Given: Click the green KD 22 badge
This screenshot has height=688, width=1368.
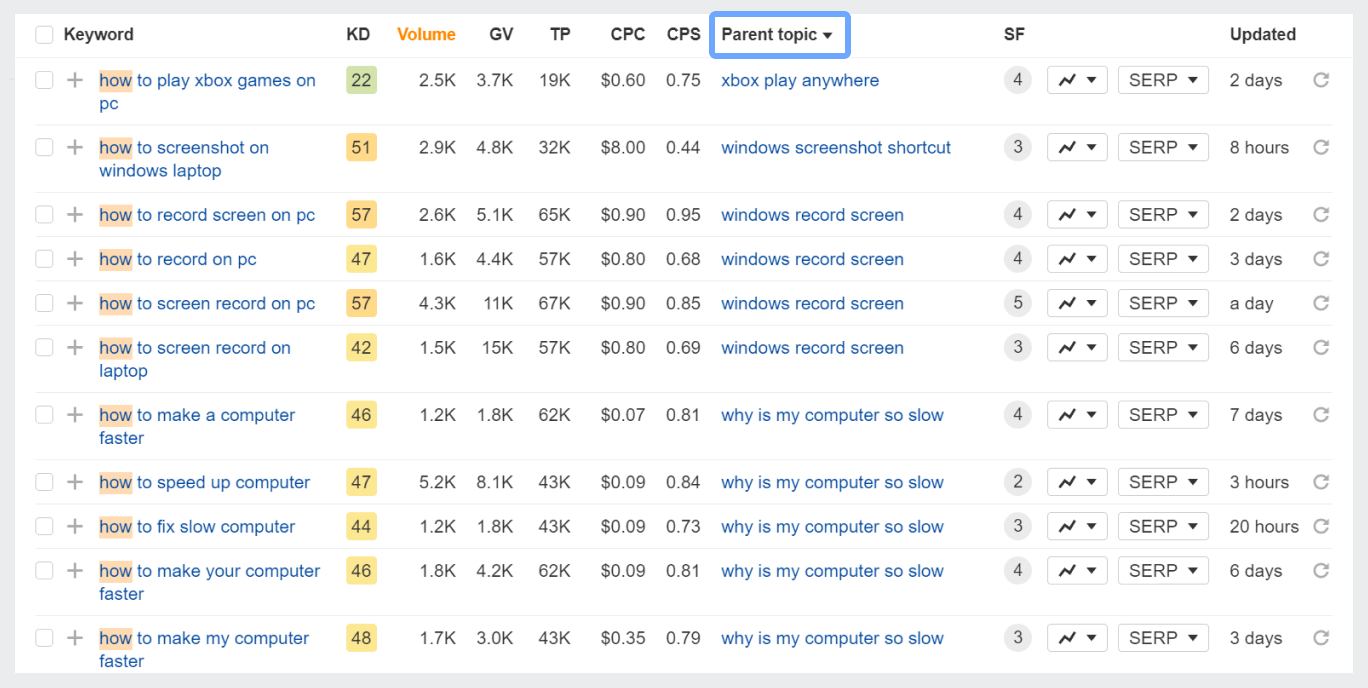Looking at the screenshot, I should (x=361, y=80).
